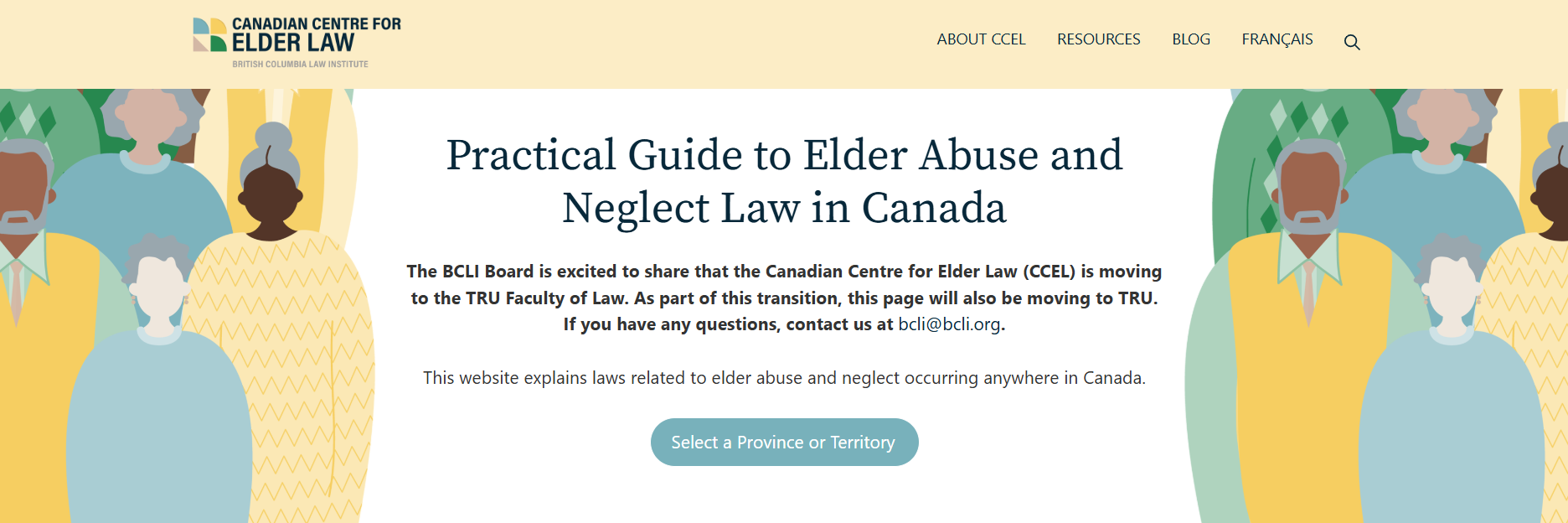The image size is (1568, 523).
Task: Click the bcli@bcli.org email link
Action: pyautogui.click(x=949, y=324)
